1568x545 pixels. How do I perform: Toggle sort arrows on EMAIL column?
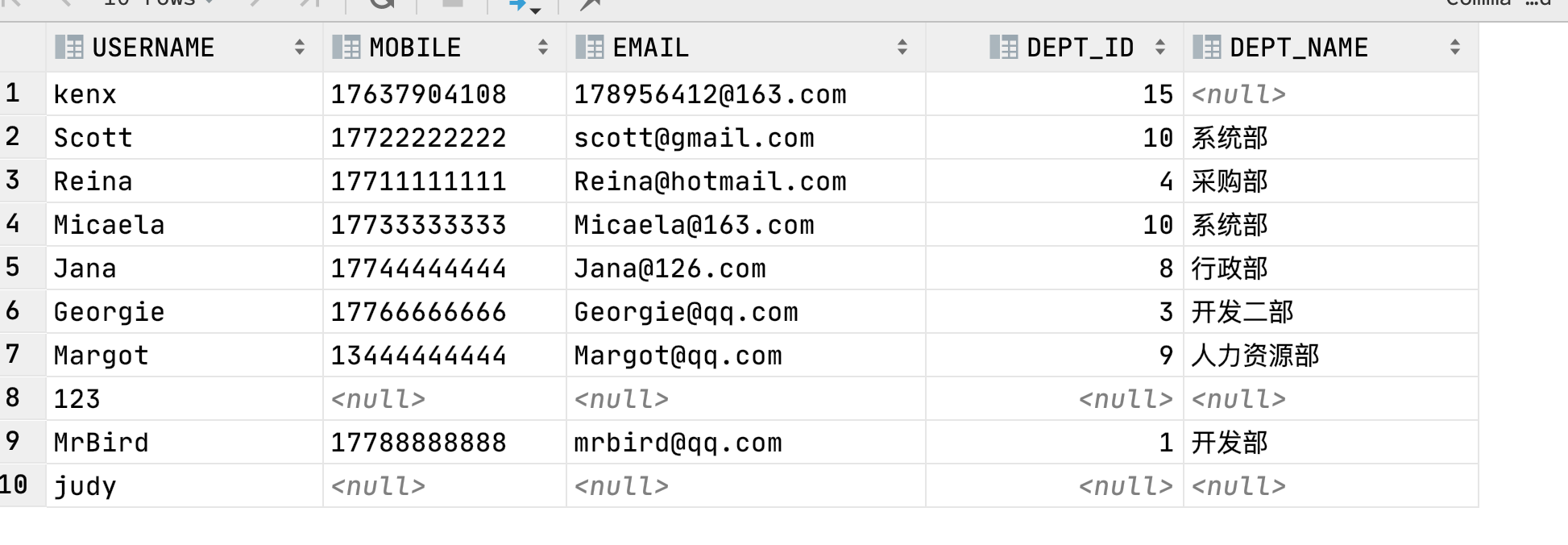click(902, 48)
